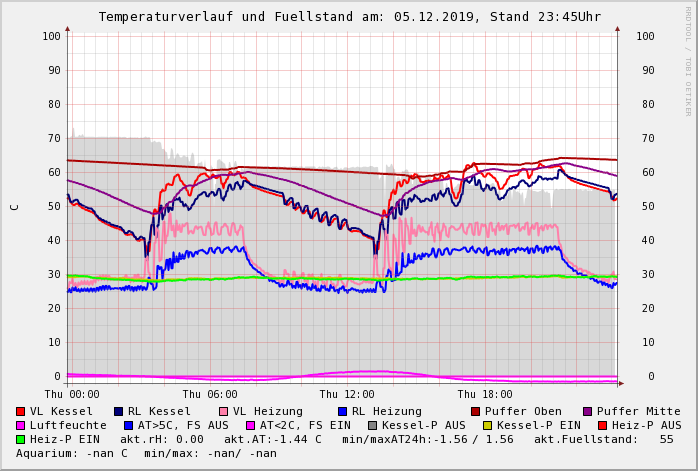
Task: Click the 'Thu 18:00' x-axis label
Action: [x=485, y=394]
